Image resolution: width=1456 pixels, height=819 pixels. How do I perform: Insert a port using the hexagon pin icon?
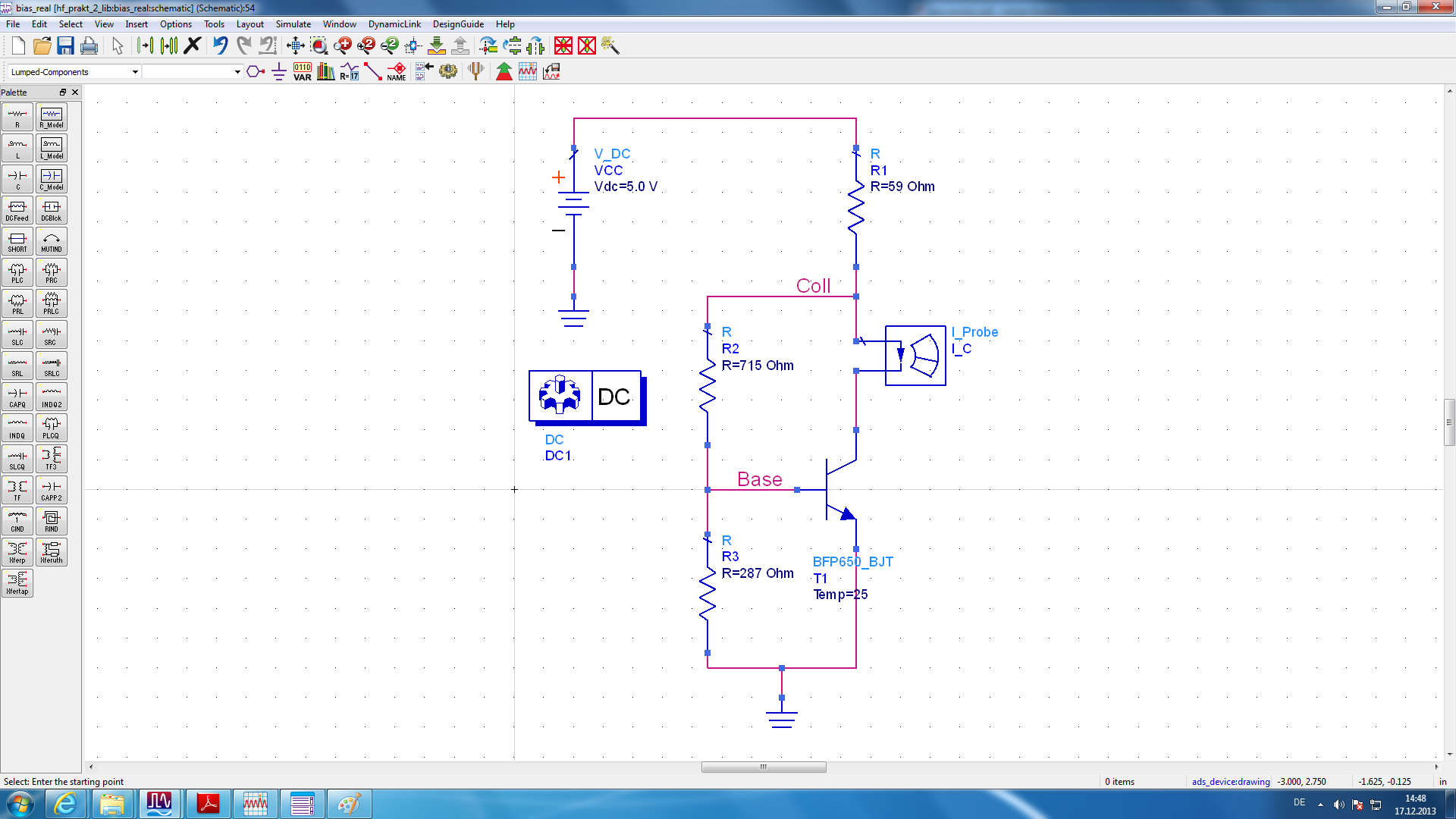pos(256,72)
